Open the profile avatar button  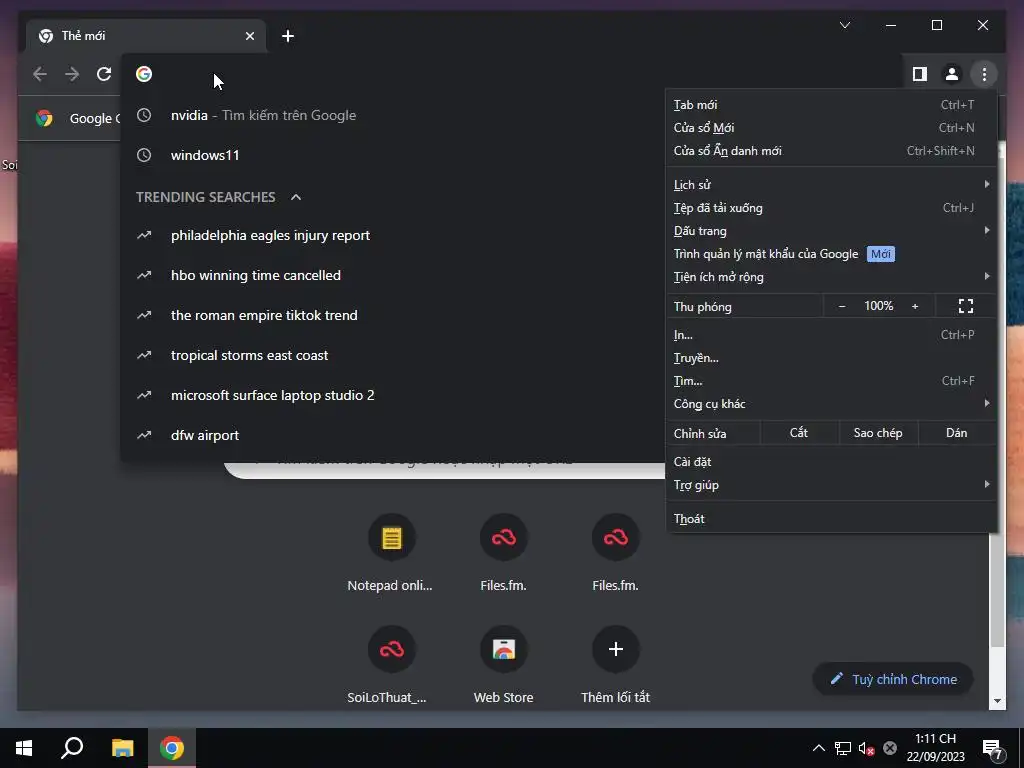pyautogui.click(x=952, y=74)
